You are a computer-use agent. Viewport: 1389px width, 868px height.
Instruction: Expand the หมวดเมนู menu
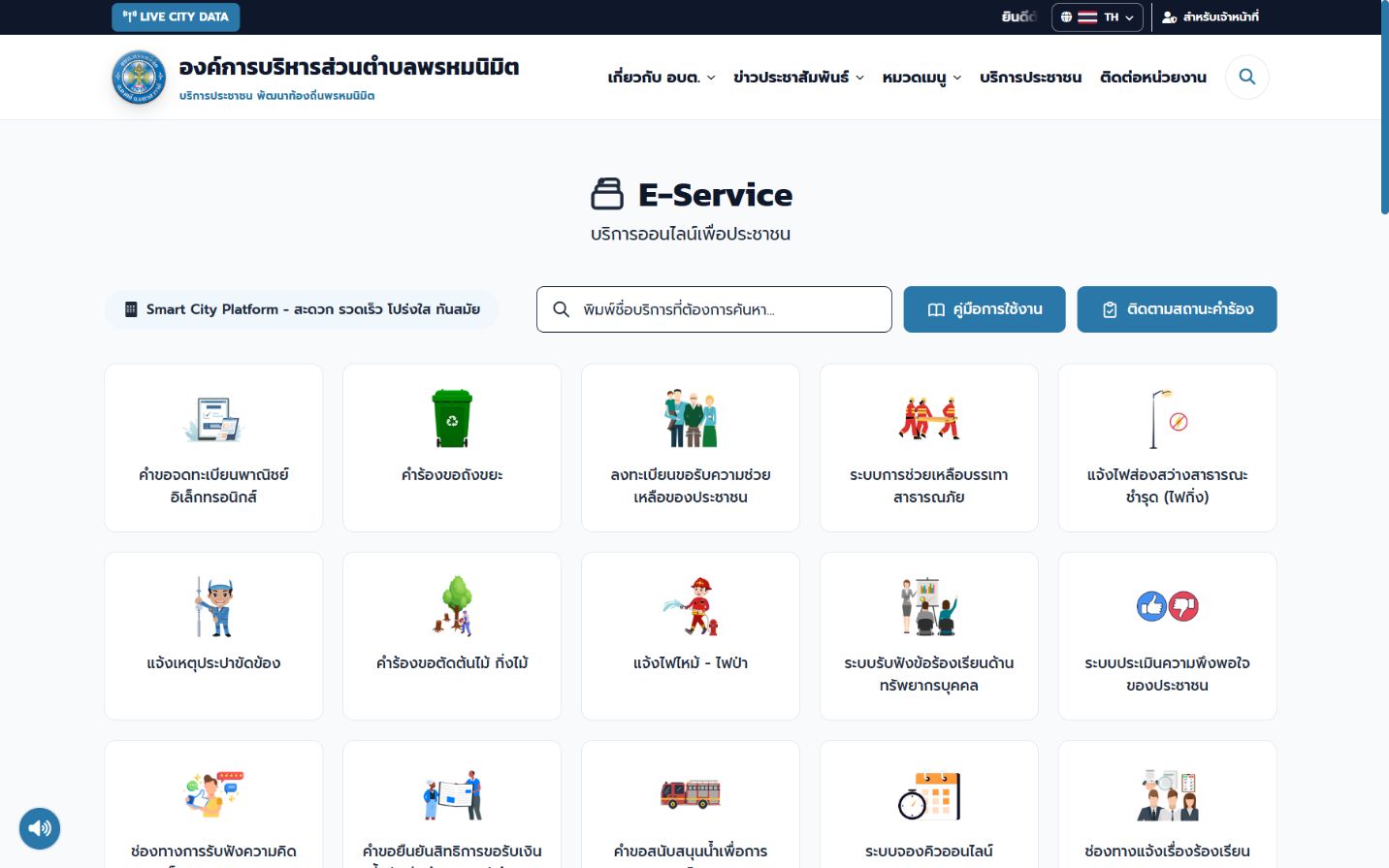(x=921, y=78)
